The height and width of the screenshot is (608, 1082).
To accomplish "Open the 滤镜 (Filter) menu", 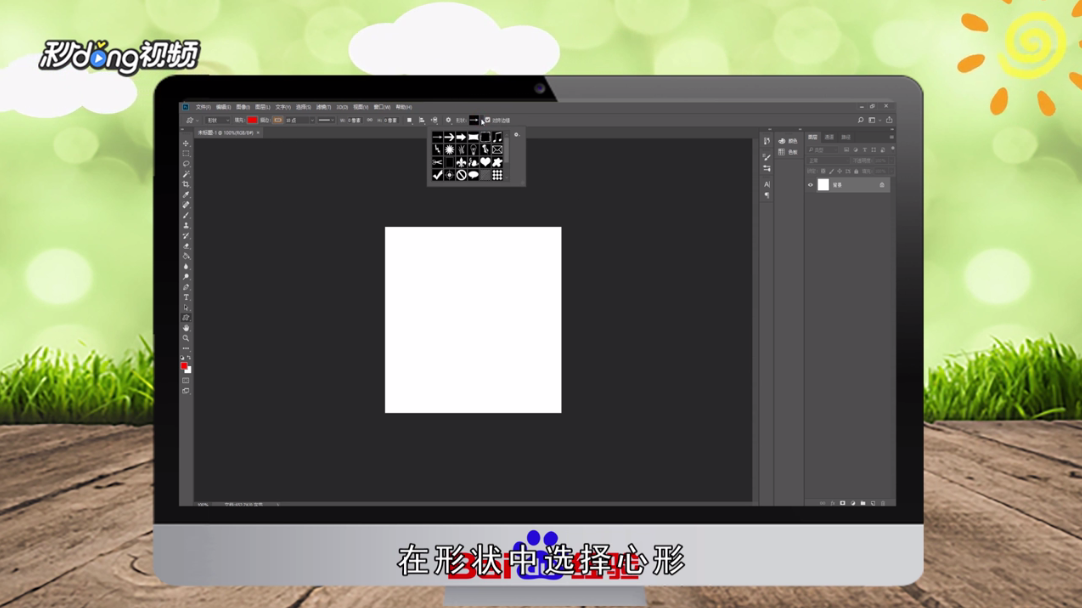I will click(x=324, y=107).
